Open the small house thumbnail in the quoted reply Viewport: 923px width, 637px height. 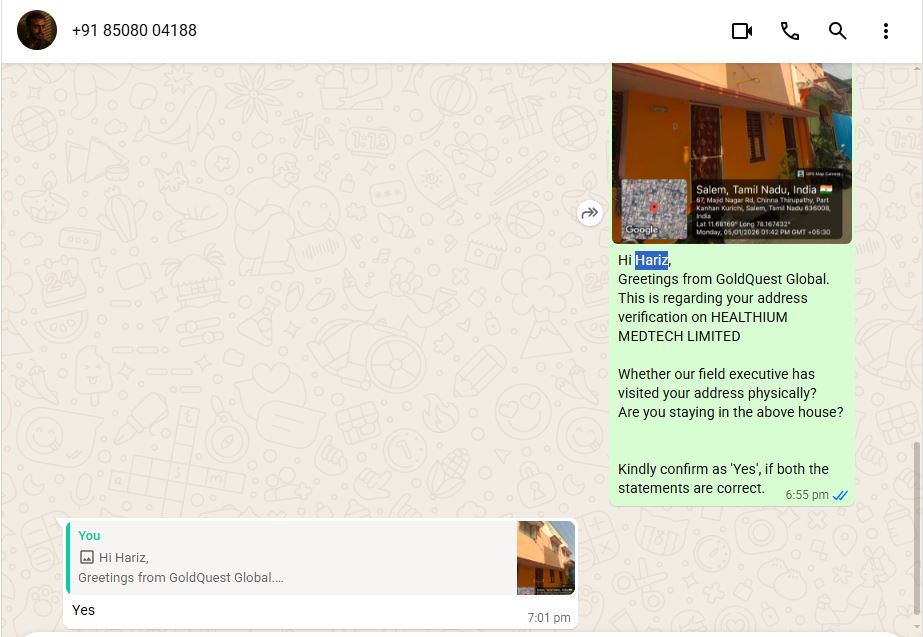pyautogui.click(x=546, y=558)
